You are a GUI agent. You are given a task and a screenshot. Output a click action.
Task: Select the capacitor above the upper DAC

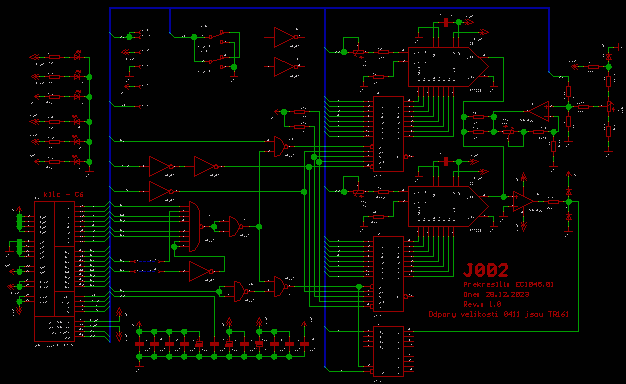pos(446,22)
